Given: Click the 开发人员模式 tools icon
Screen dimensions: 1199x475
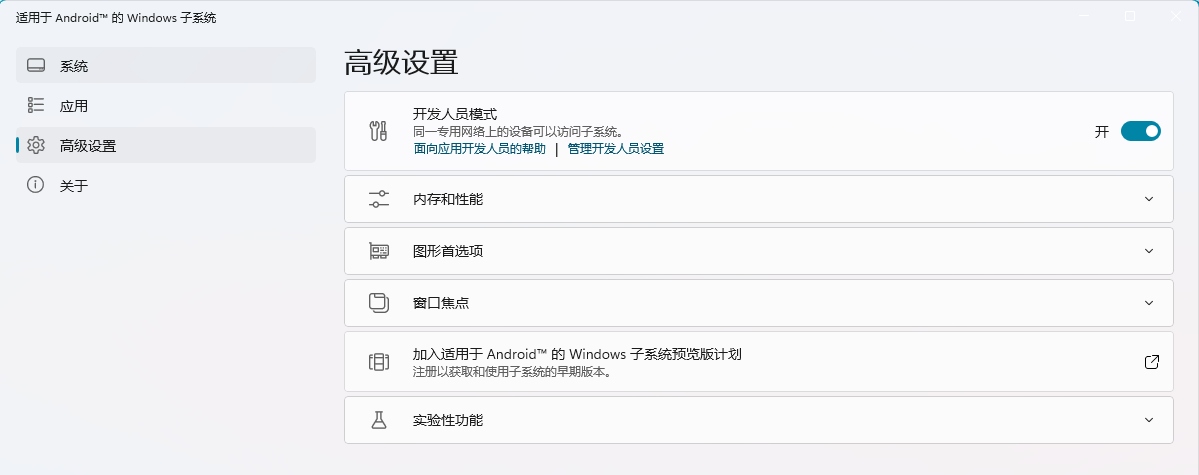Looking at the screenshot, I should tap(379, 132).
